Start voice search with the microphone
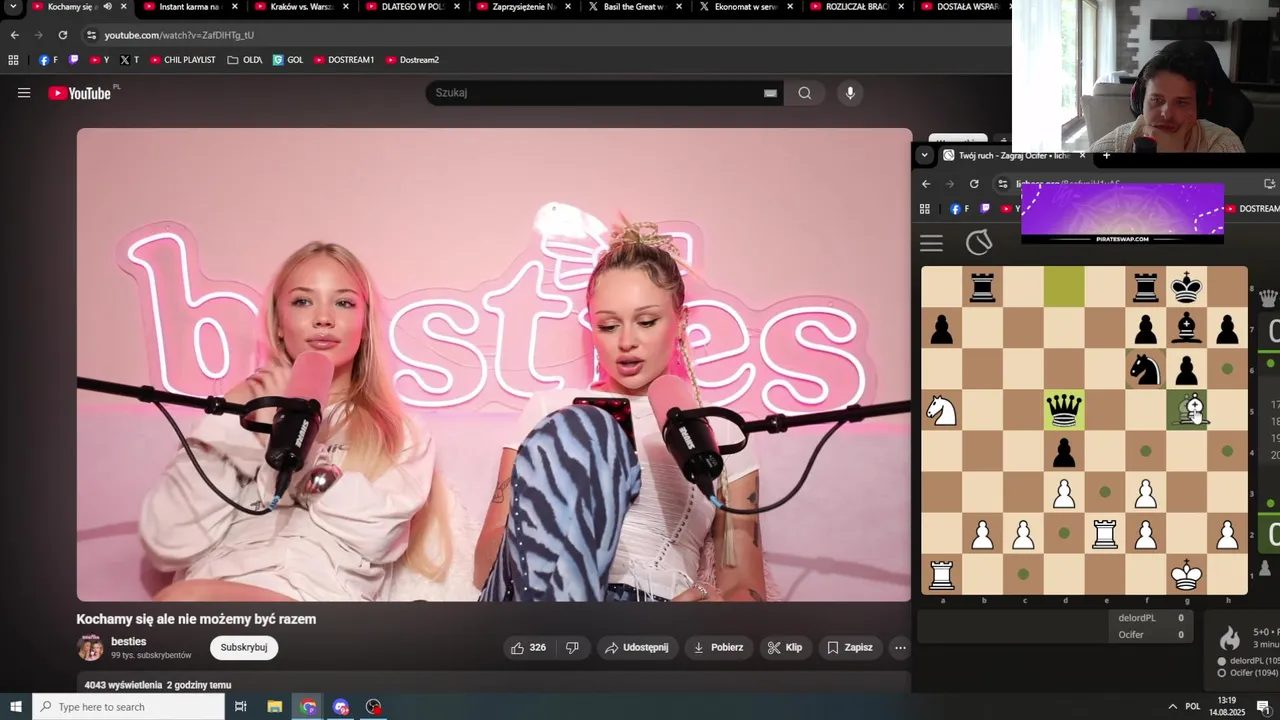 [x=850, y=93]
